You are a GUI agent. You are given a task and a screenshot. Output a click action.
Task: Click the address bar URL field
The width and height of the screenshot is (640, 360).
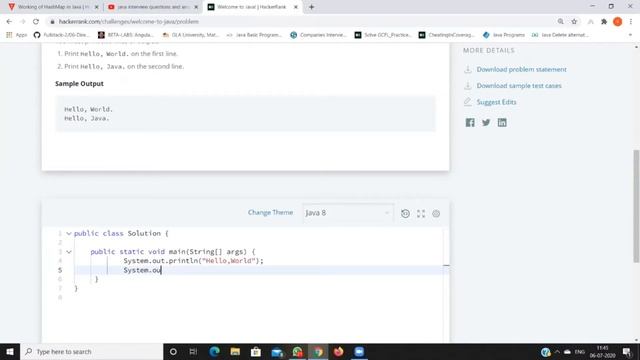coord(302,22)
